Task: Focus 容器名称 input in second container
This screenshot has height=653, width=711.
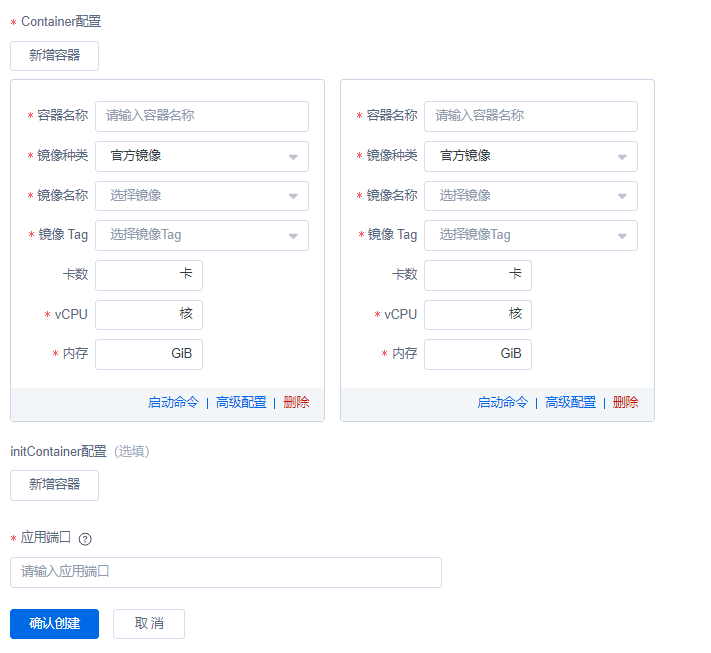Action: (530, 116)
